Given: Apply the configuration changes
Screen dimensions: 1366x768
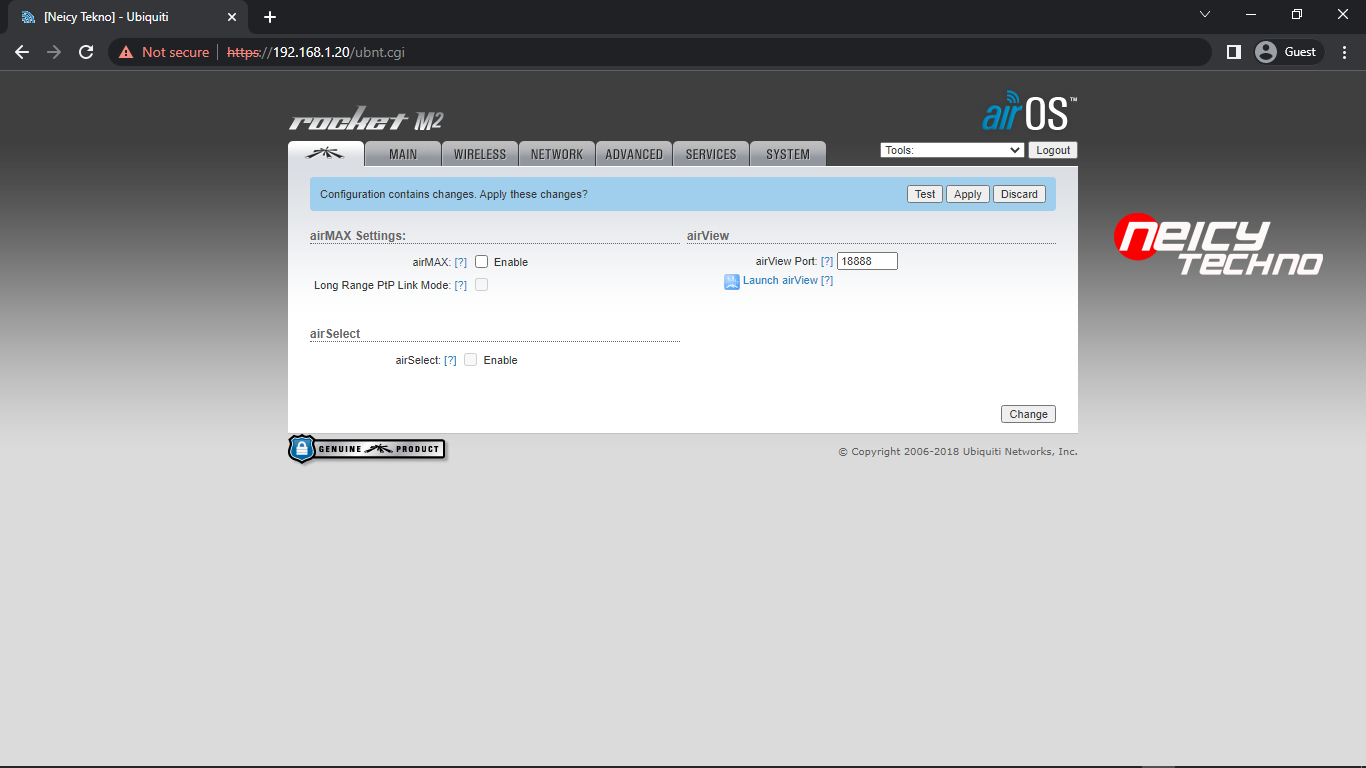Looking at the screenshot, I should point(967,194).
